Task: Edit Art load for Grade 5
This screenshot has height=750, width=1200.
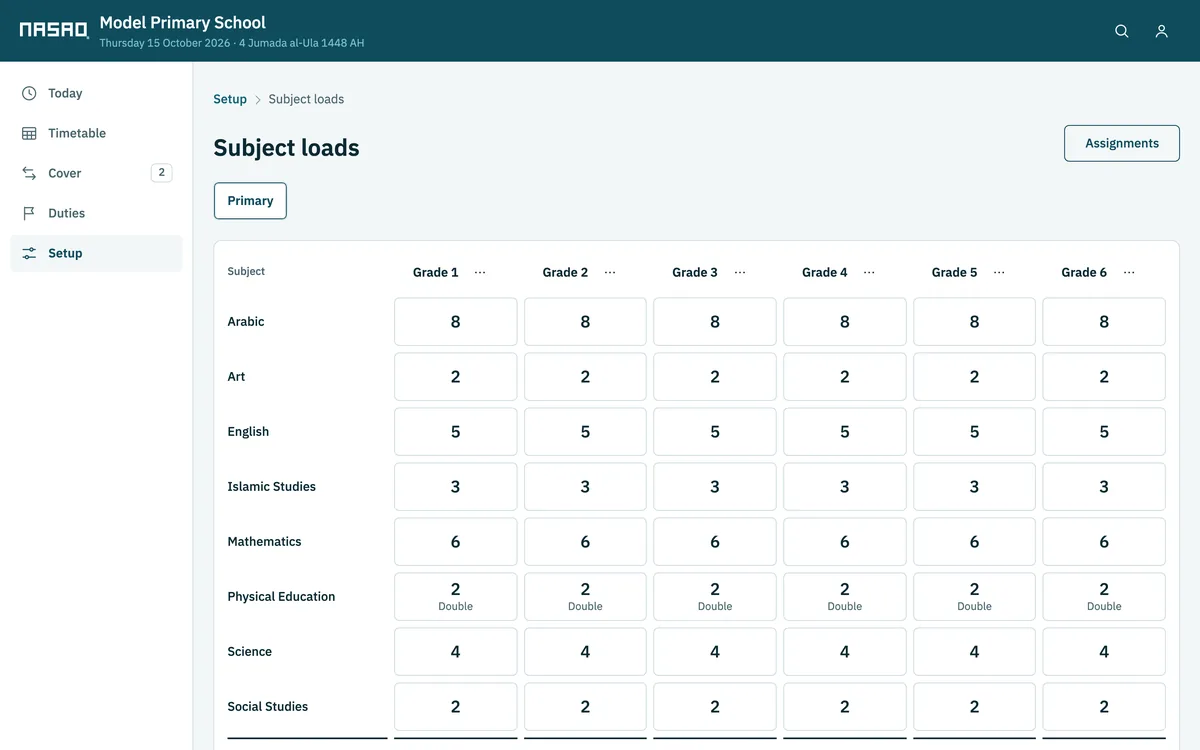Action: [x=975, y=377]
